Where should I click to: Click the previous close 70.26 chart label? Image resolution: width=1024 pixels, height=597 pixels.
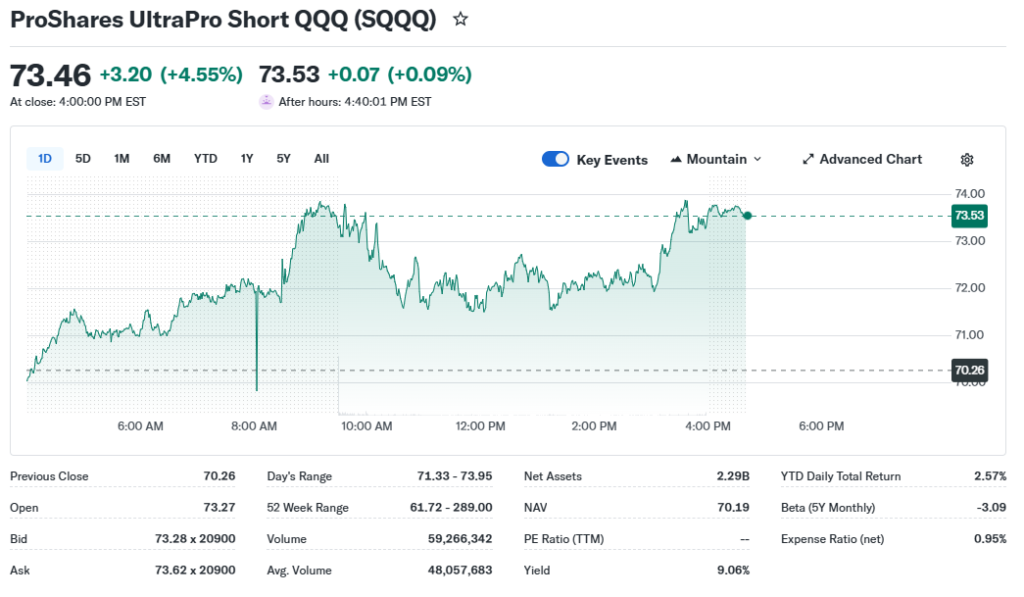click(969, 370)
